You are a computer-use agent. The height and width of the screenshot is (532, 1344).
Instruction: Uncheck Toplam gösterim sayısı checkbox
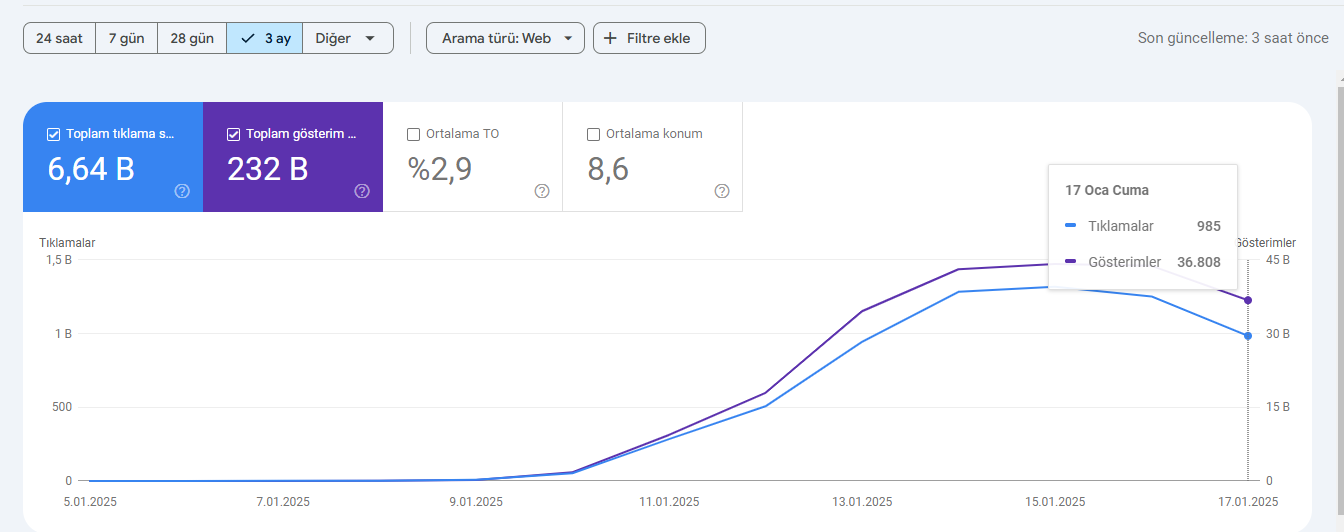[233, 134]
